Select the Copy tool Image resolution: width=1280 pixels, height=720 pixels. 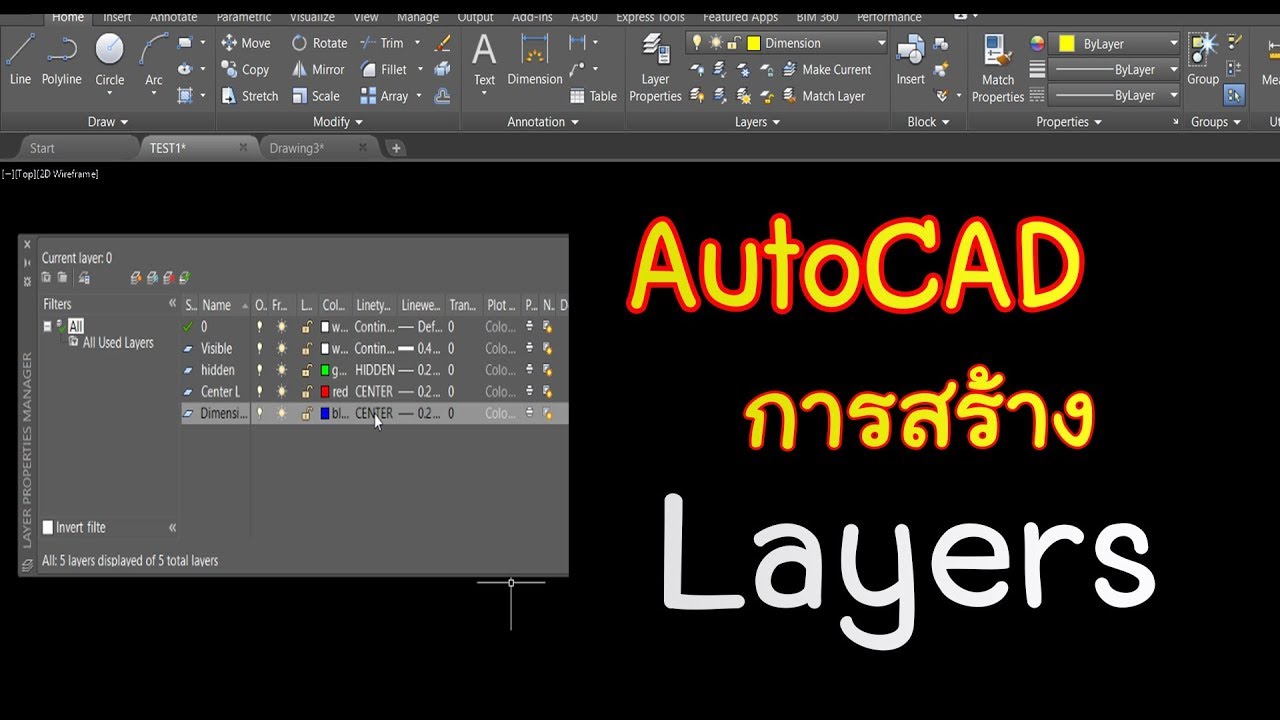[245, 70]
